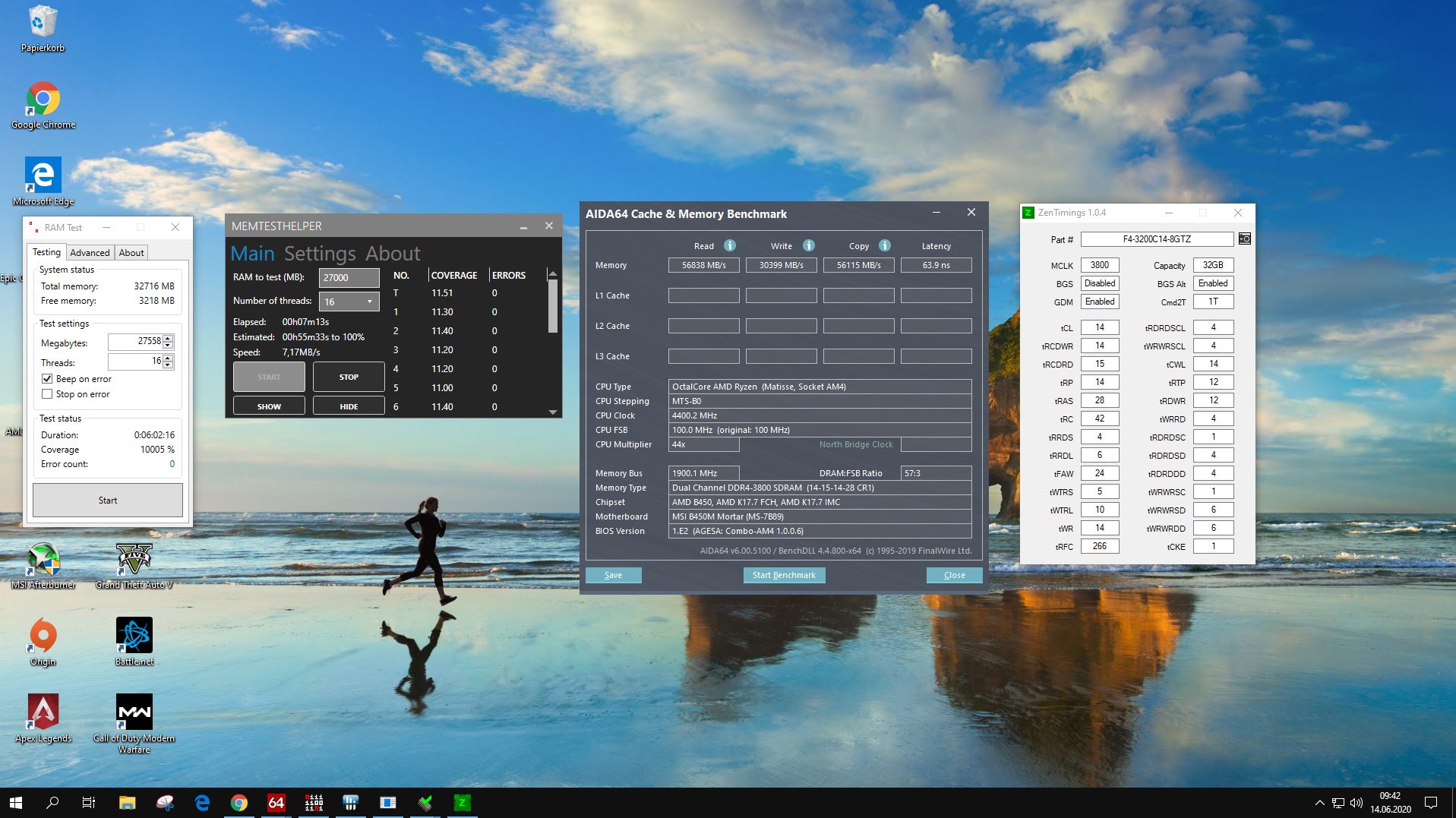
Task: Switch to the Advanced tab in RAM Test
Action: tap(90, 253)
